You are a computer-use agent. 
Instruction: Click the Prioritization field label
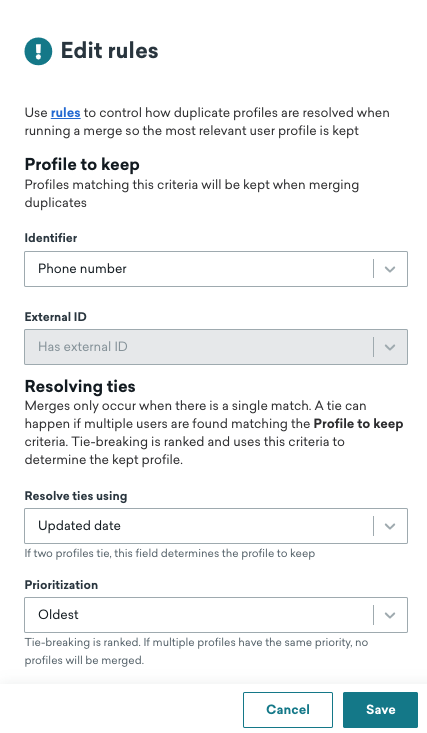tap(61, 585)
